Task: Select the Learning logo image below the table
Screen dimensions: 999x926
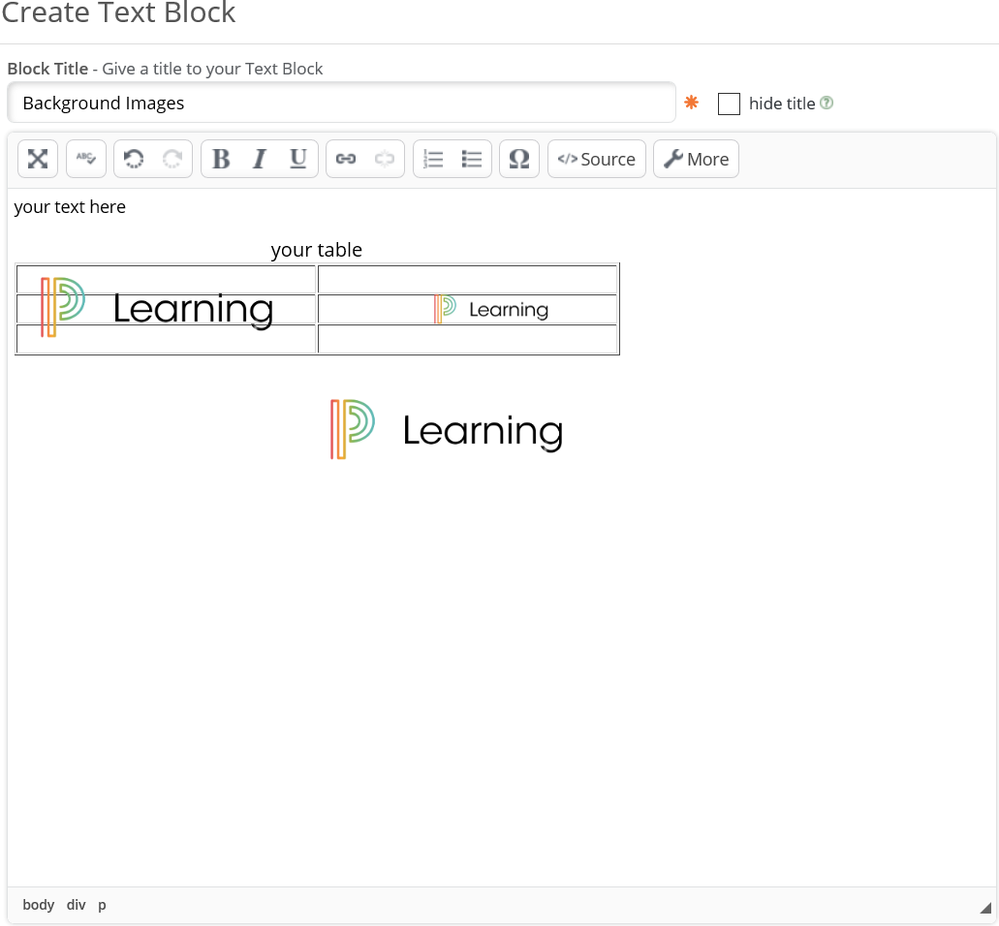Action: tap(447, 430)
